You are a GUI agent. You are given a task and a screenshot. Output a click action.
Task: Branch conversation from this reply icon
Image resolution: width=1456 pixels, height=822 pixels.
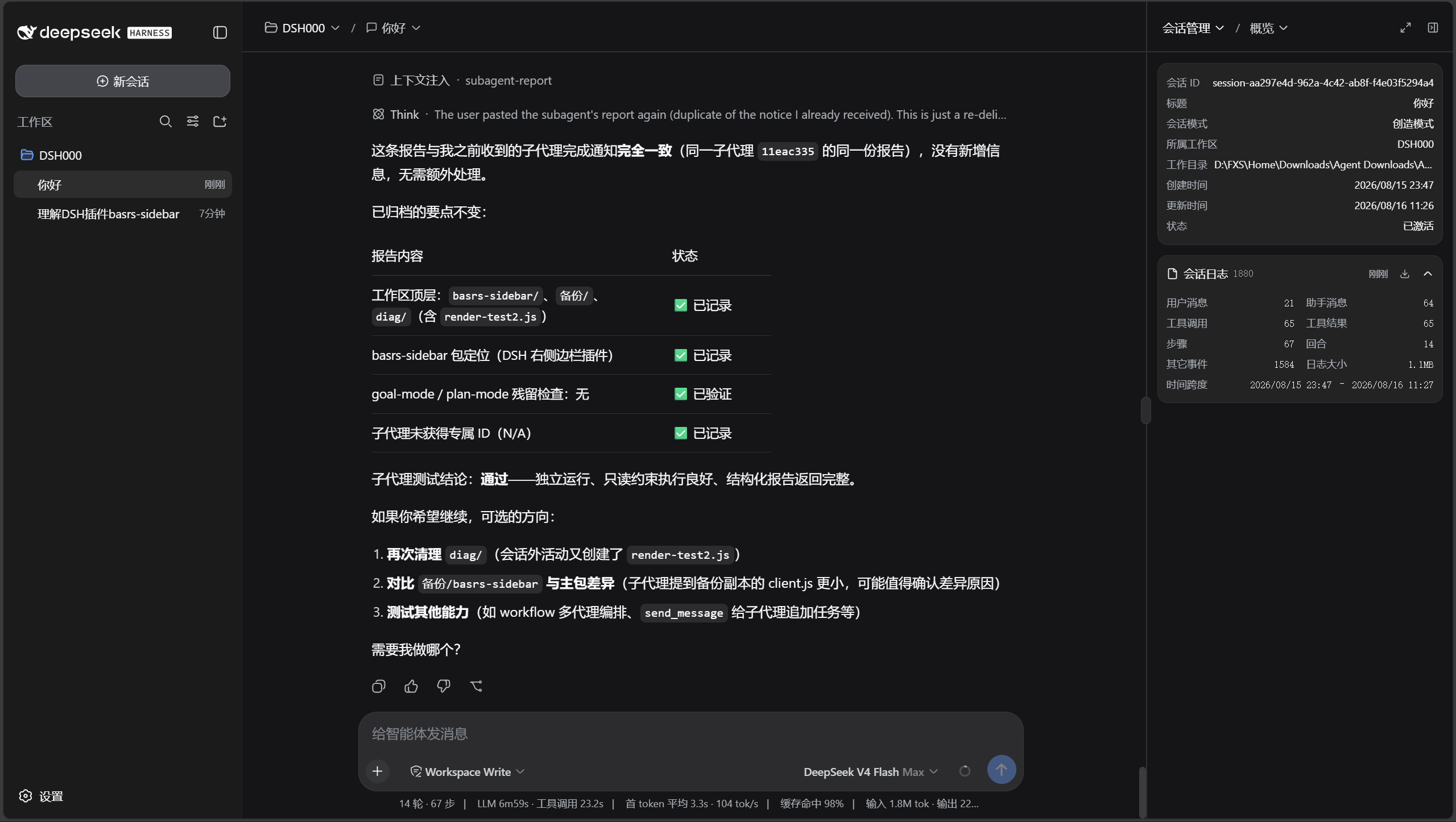[x=476, y=686]
